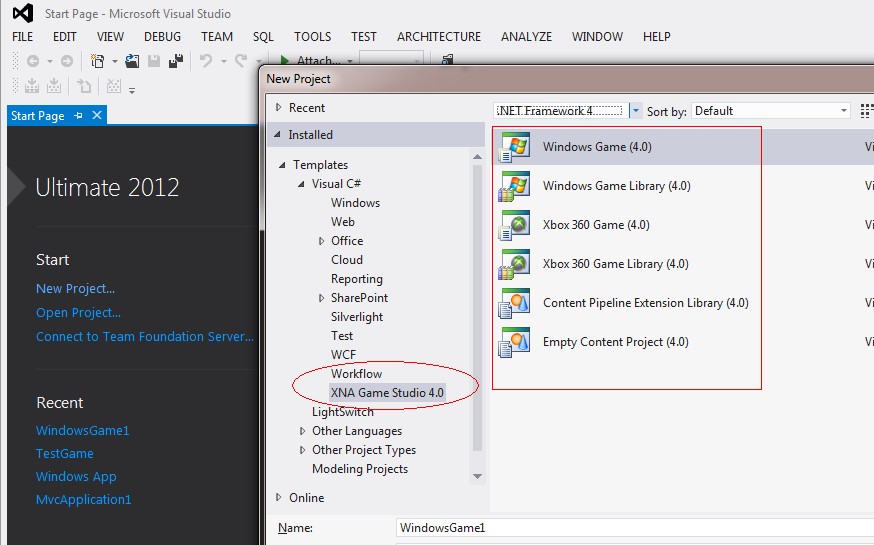Click second download-style icon on second toolbar row

pos(54,85)
